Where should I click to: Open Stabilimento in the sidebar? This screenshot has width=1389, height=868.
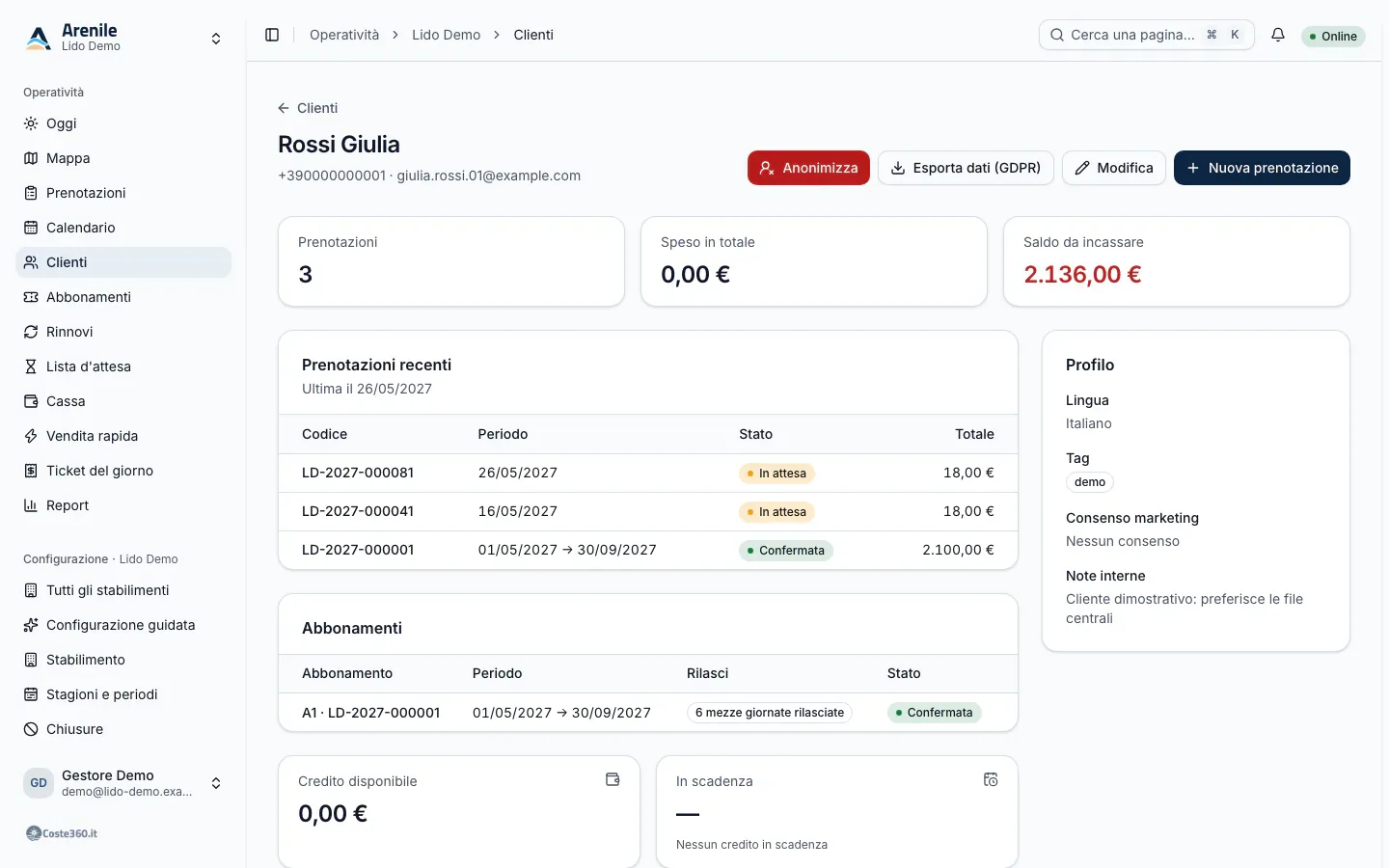coord(123,660)
